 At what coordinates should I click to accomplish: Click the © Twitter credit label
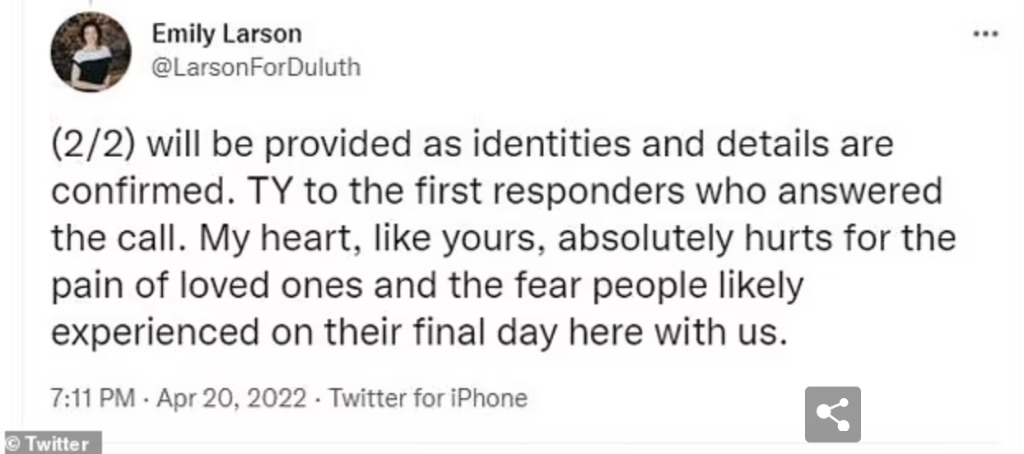pos(51,444)
